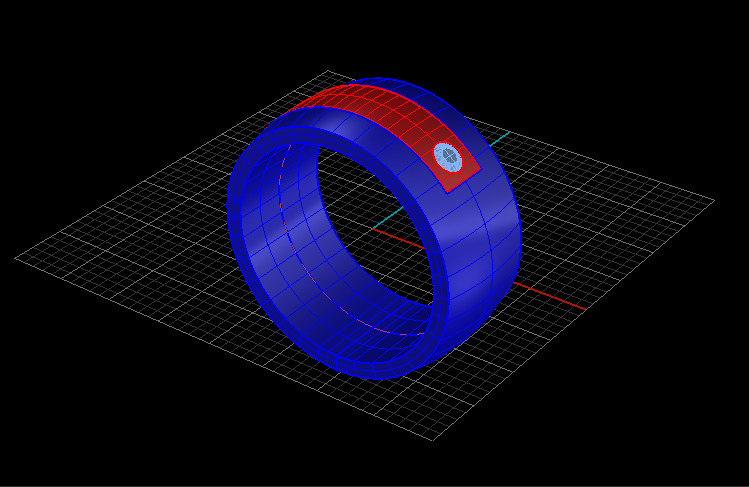Click the red axis line on the grid
Viewport: 749px width, 487px height.
click(x=549, y=296)
